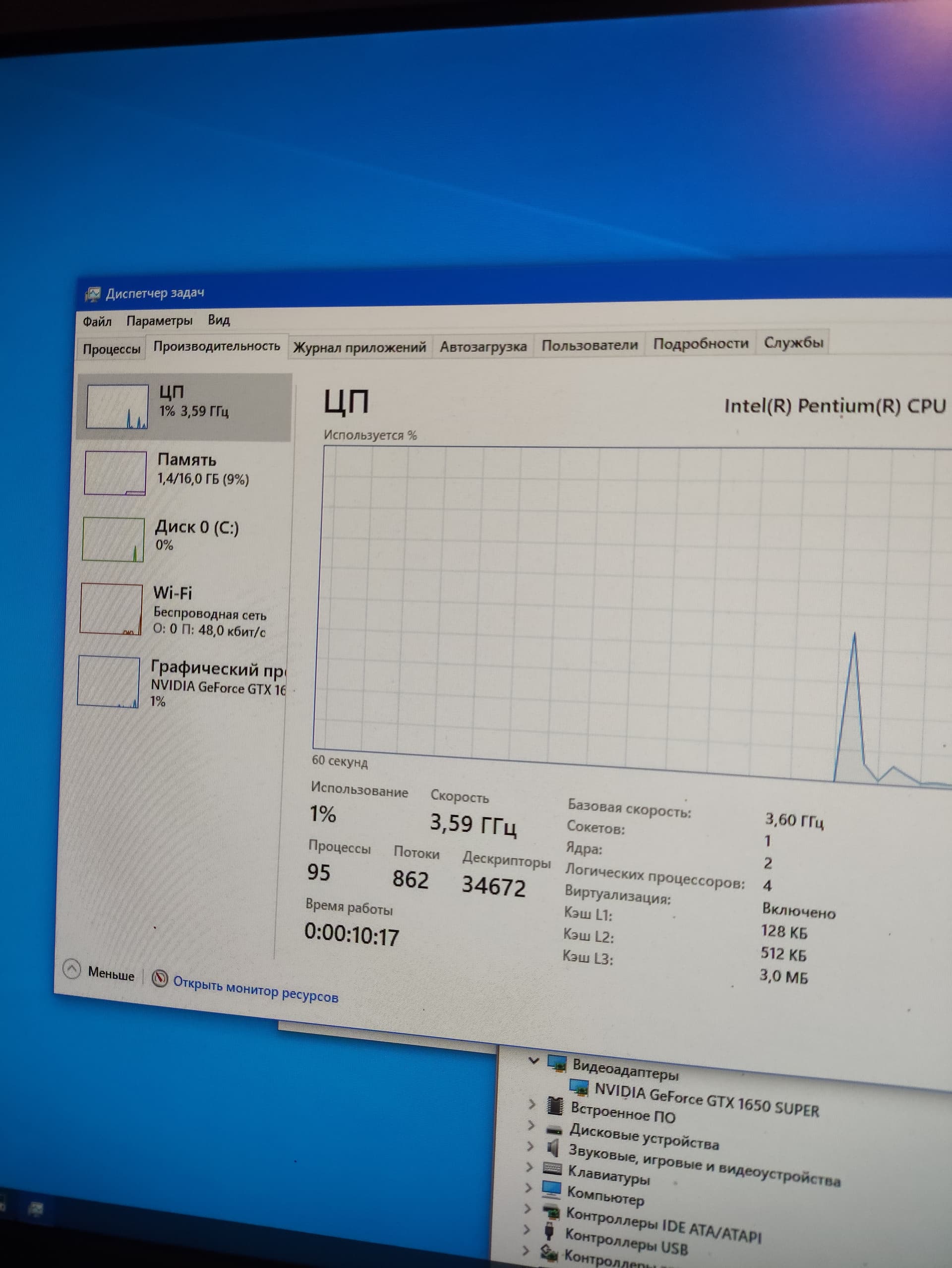Viewport: 952px width, 1268px height.
Task: Click the L2 cache value 512 КБ
Action: click(783, 954)
